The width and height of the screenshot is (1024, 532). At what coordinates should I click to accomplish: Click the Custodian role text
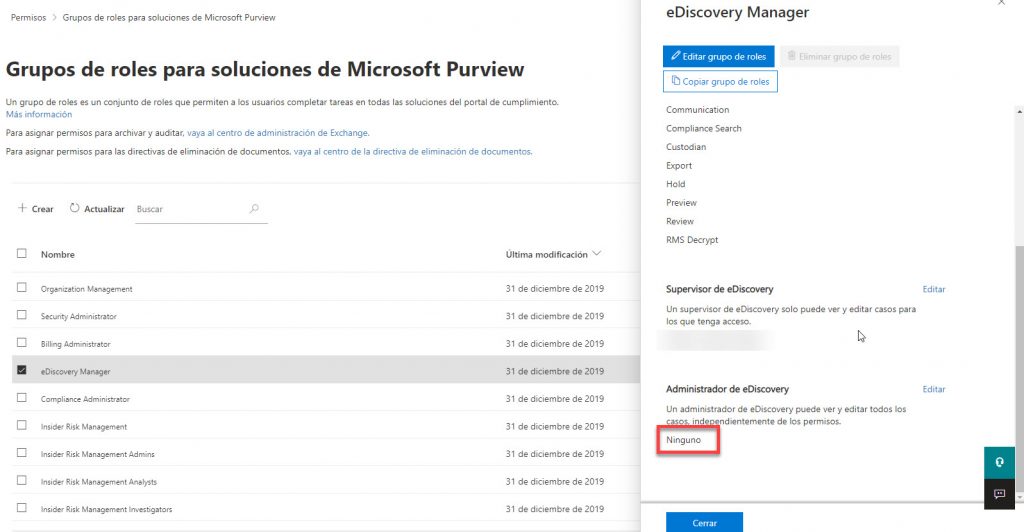686,147
